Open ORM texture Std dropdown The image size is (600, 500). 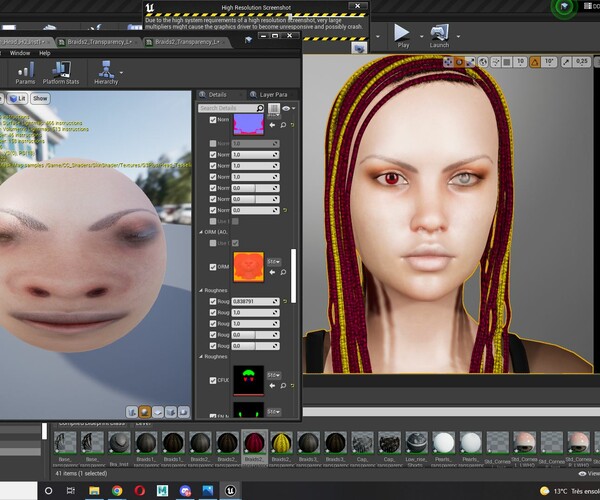274,262
